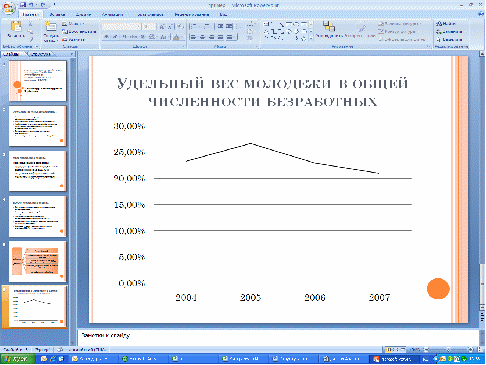Viewport: 486px width, 365px height.
Task: Click the Windows Start button
Action: click(x=18, y=359)
